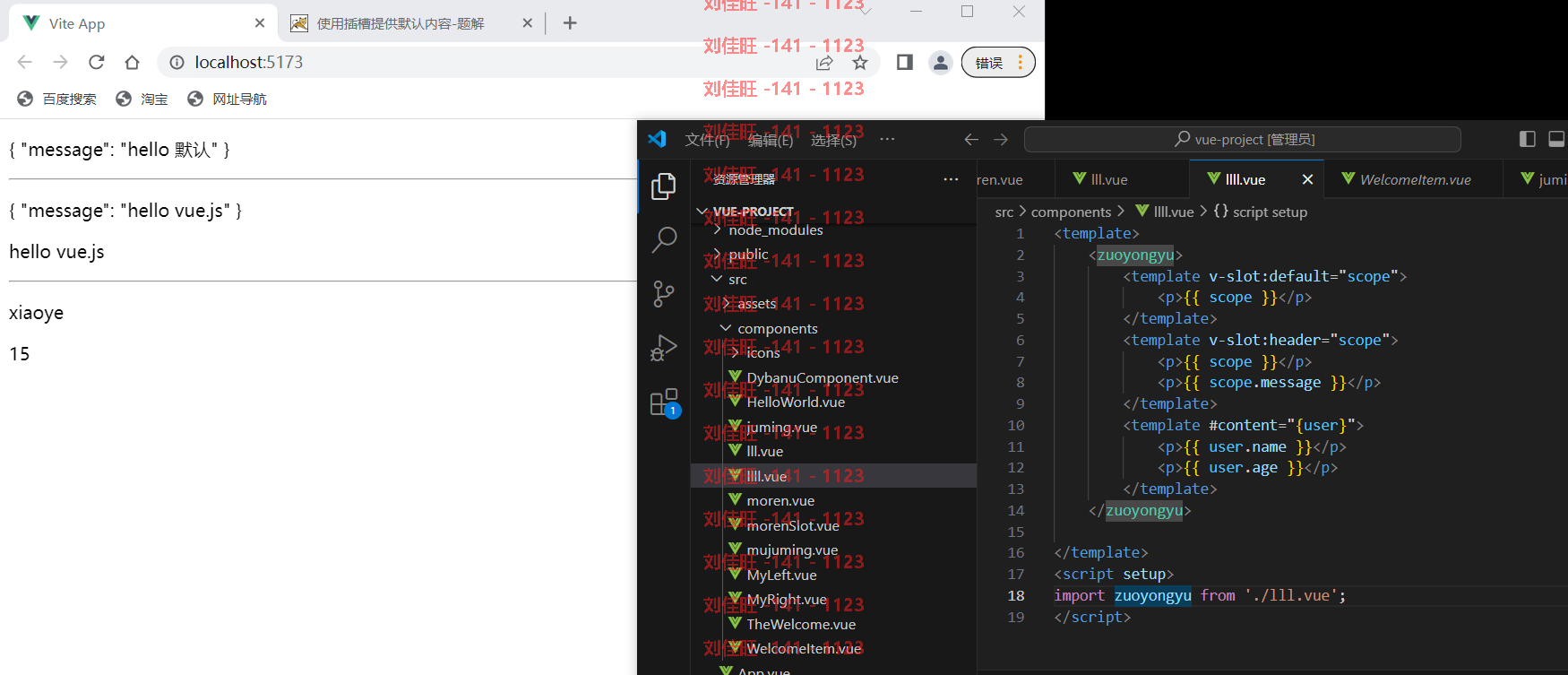Open the Extensions view with badge
This screenshot has width=1568, height=675.
[x=664, y=402]
